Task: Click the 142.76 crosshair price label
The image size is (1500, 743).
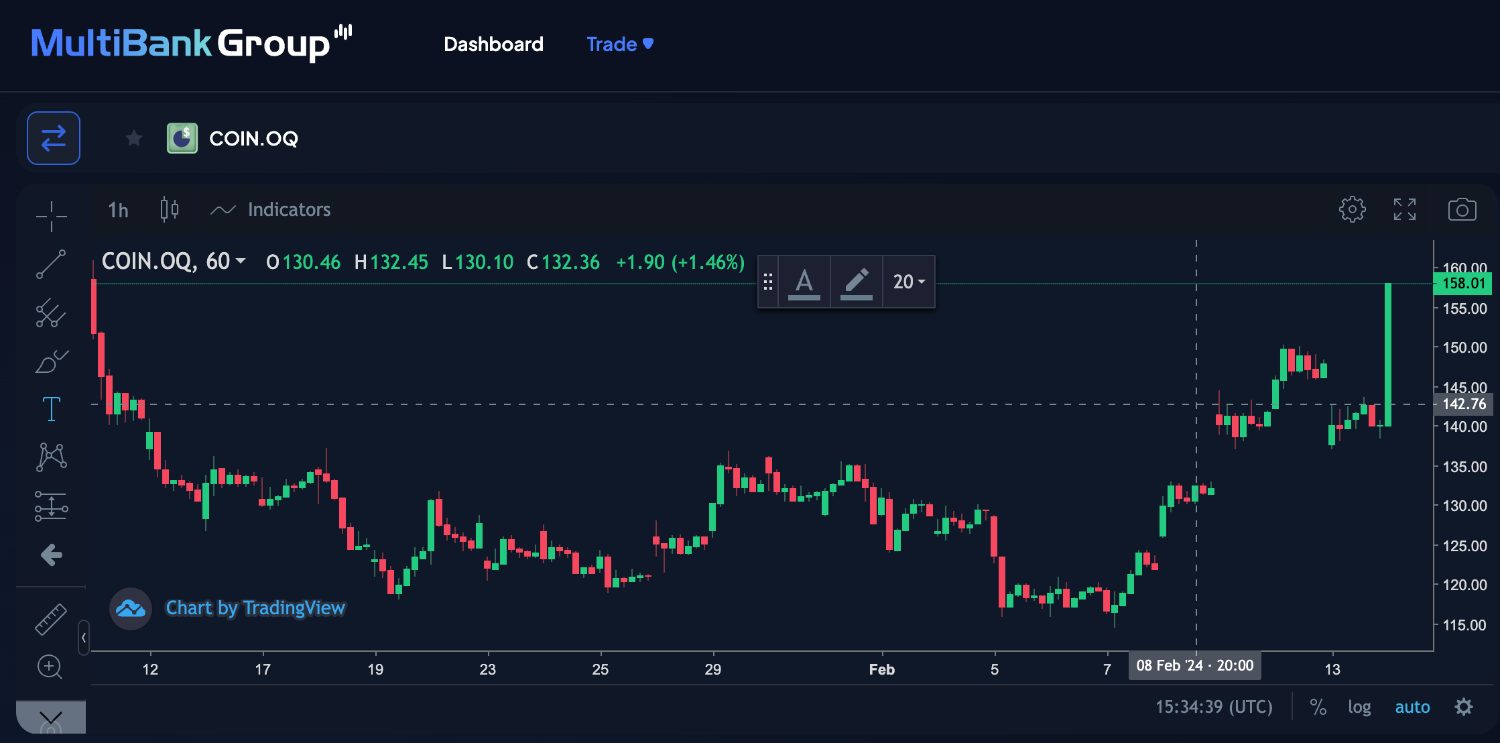Action: (x=1462, y=404)
